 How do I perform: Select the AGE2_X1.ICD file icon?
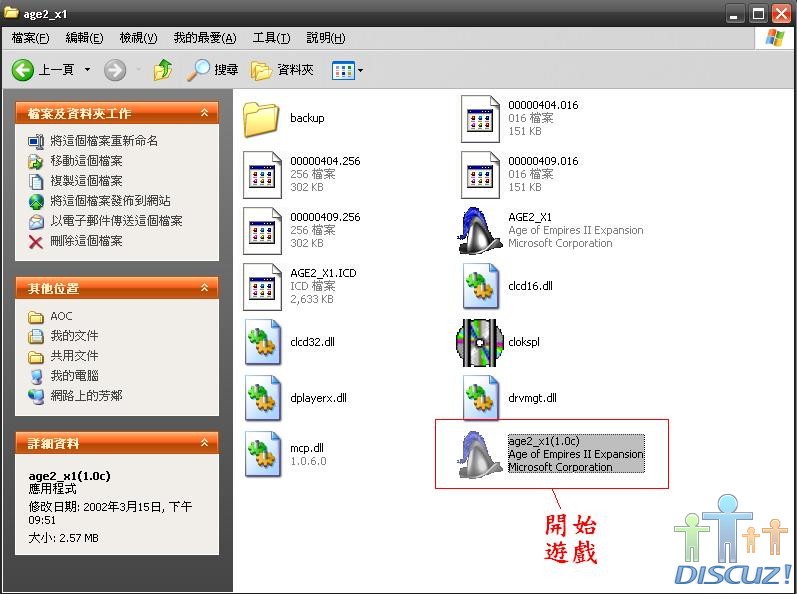click(x=263, y=286)
